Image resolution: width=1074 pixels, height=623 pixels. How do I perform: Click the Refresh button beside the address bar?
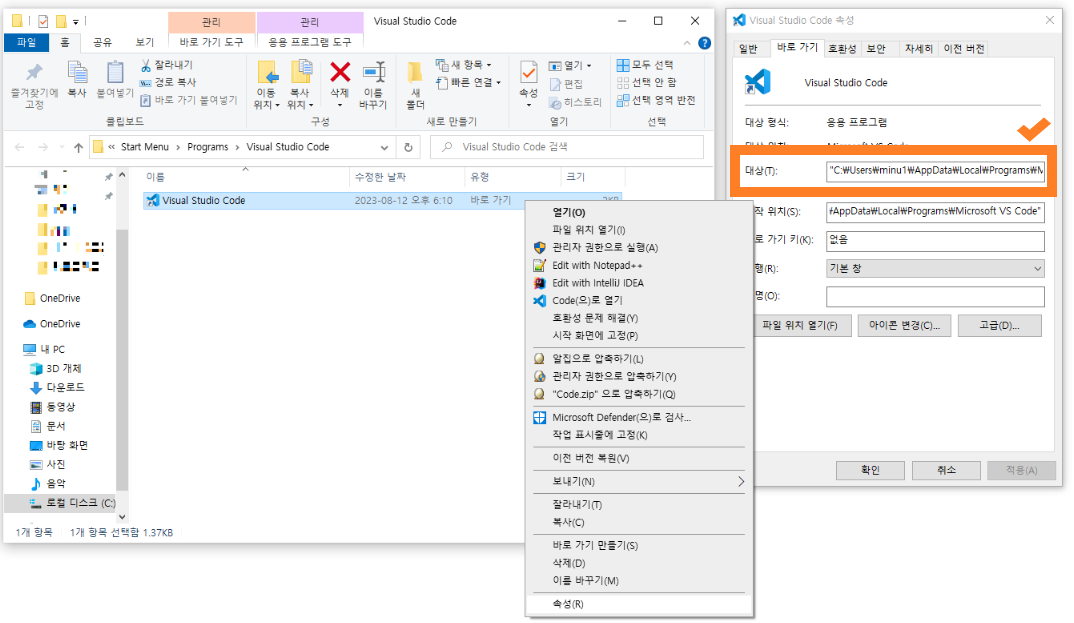pyautogui.click(x=408, y=147)
